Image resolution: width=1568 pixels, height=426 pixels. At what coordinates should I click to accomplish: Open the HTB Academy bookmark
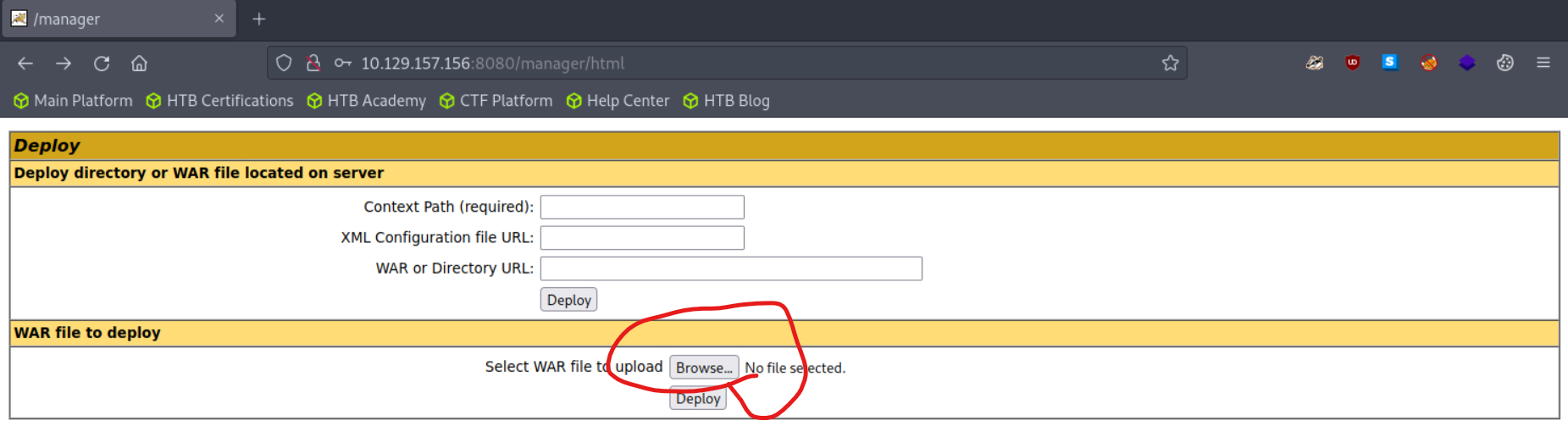[367, 101]
